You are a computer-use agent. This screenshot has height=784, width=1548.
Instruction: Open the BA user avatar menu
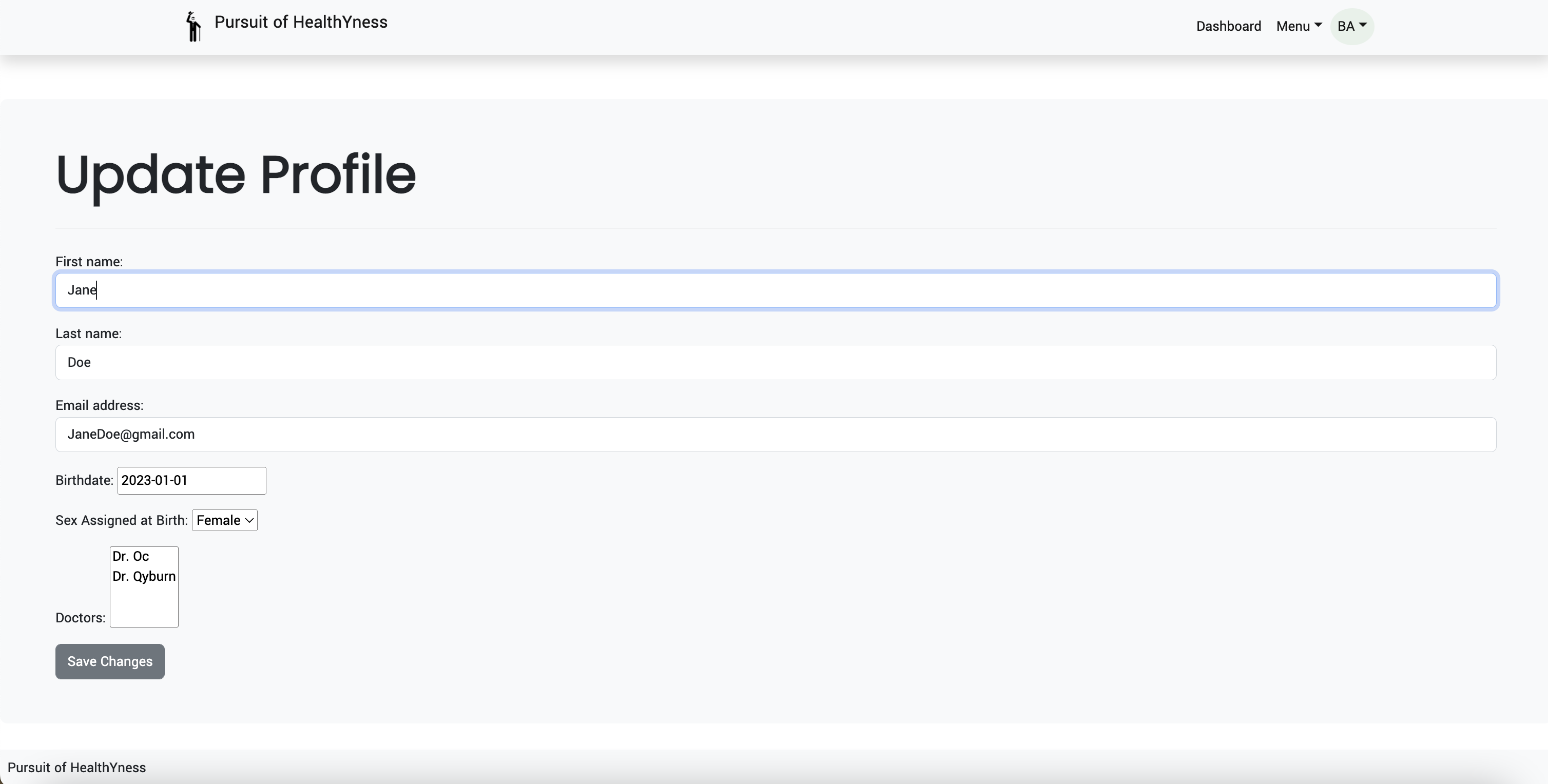pos(1352,27)
